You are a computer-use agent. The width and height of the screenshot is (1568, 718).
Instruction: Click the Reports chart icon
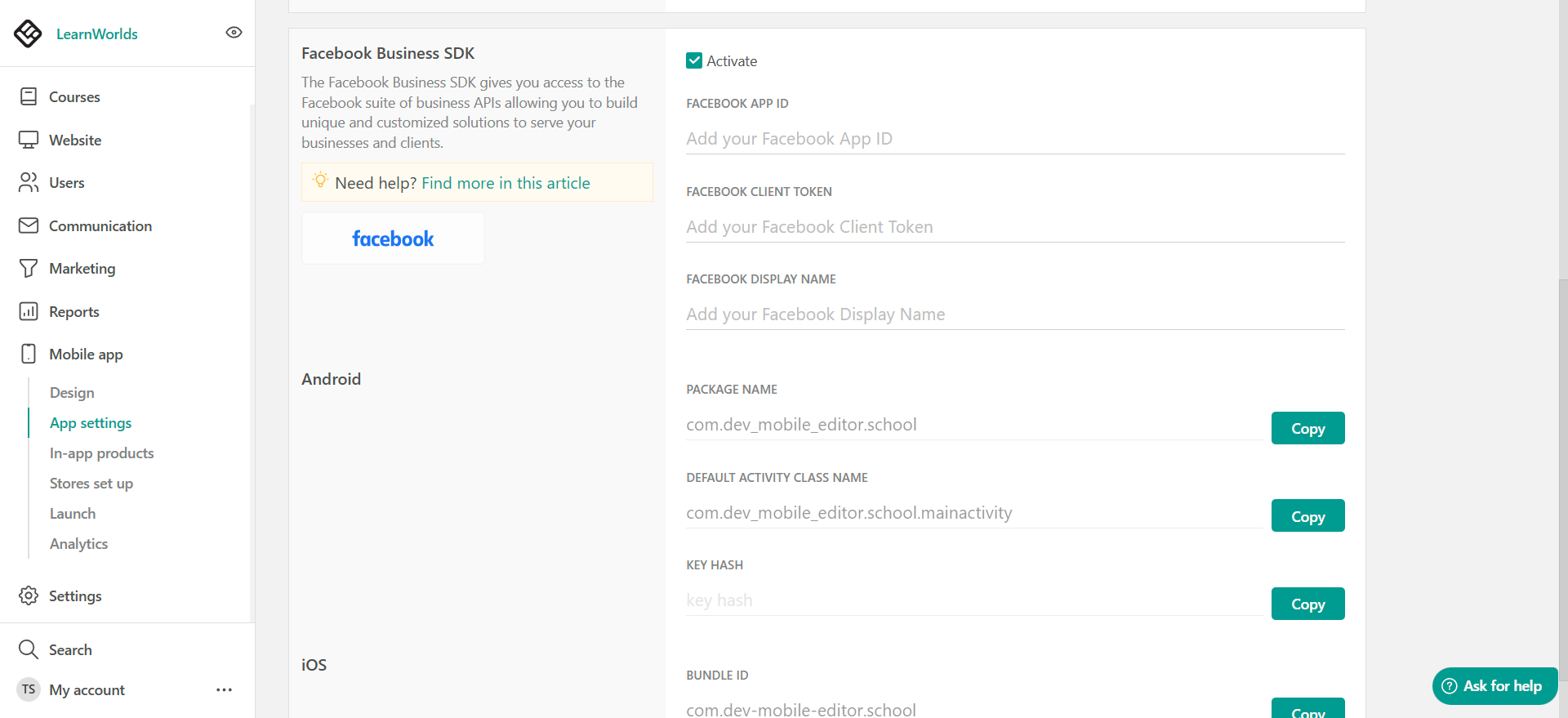click(x=29, y=311)
